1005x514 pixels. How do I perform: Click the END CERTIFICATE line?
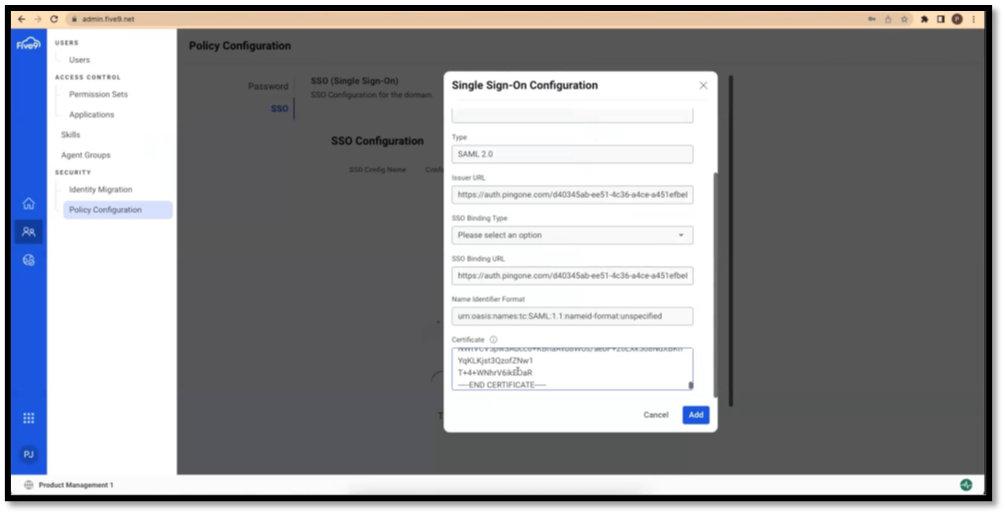point(502,385)
